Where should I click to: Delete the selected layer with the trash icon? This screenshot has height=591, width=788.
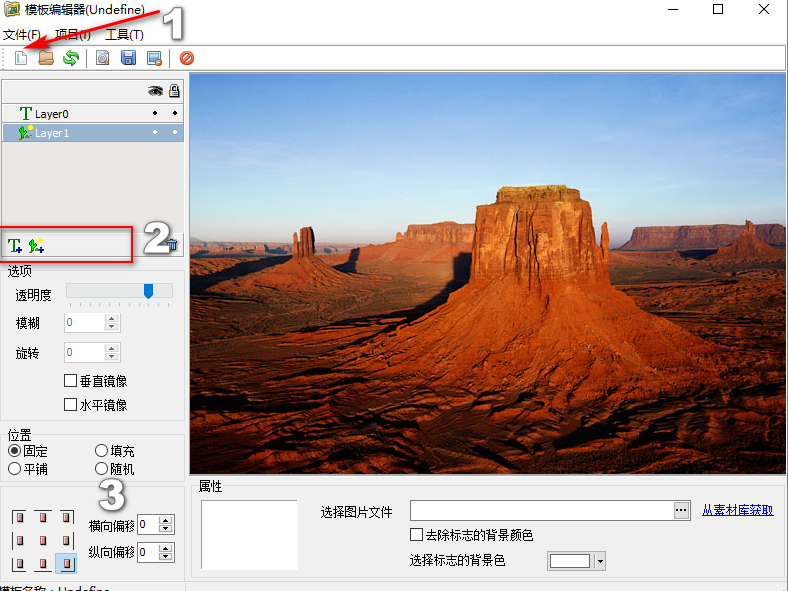(x=172, y=245)
